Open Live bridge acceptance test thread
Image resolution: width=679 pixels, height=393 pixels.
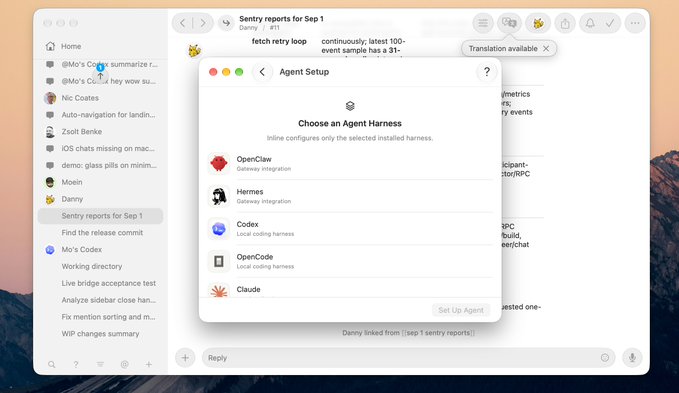[x=100, y=283]
